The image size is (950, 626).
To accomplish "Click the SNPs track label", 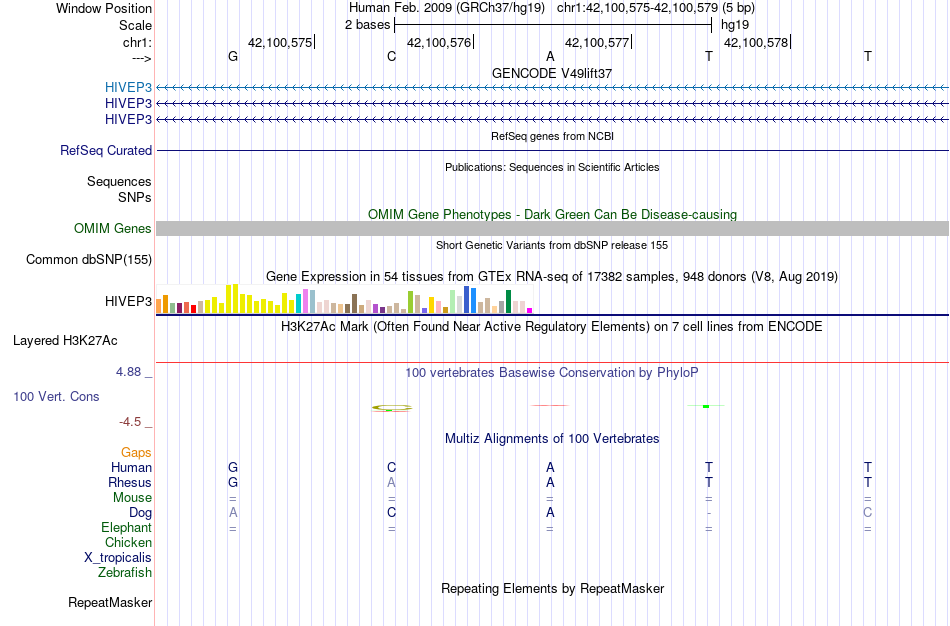I will (135, 197).
